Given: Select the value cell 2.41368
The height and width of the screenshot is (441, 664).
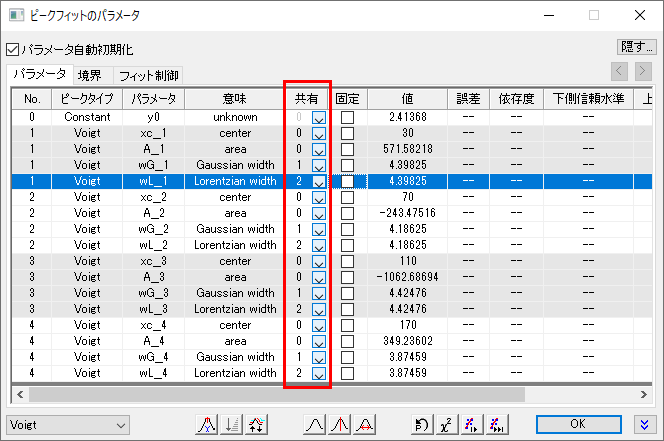Looking at the screenshot, I should pos(407,117).
